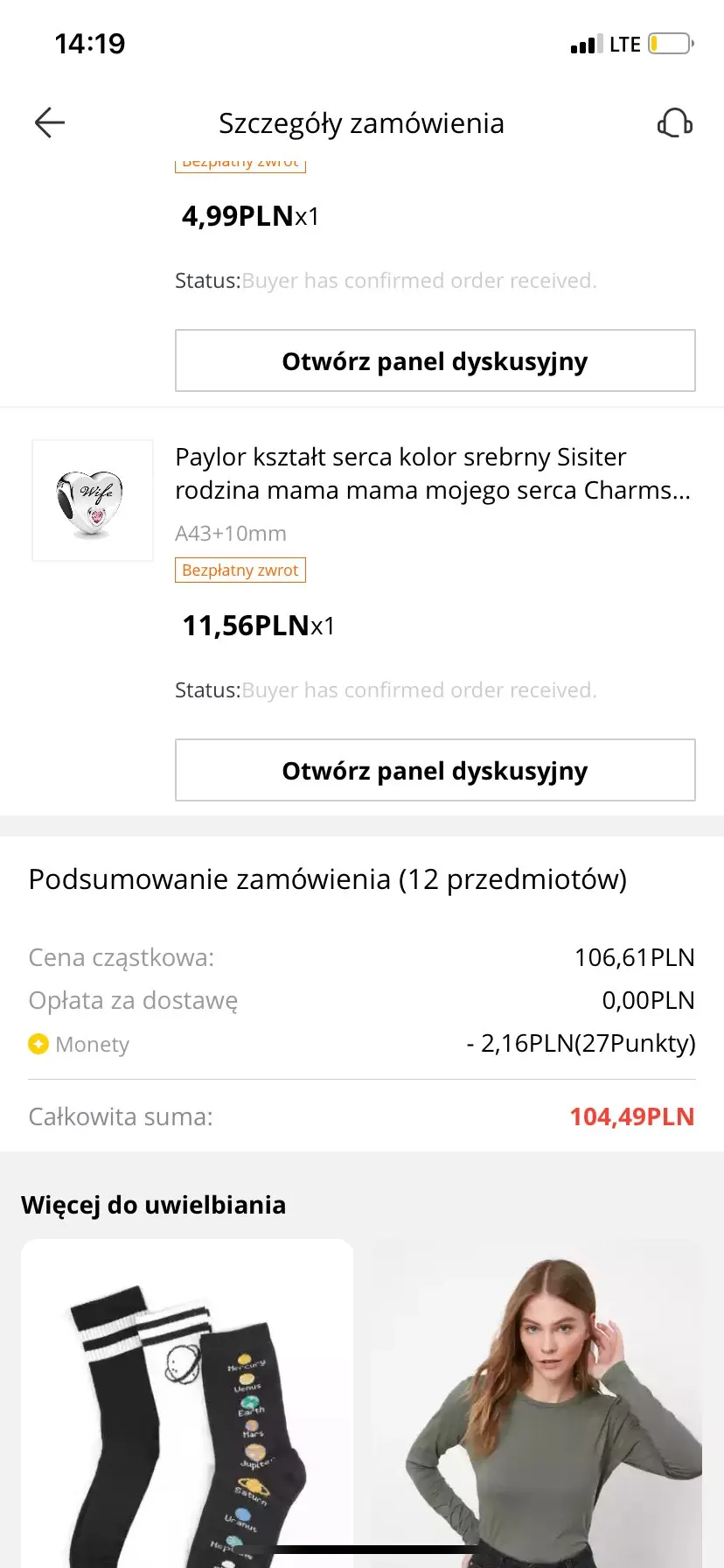724x1568 pixels.
Task: Open discussion panel for the heart charm
Action: click(x=435, y=770)
